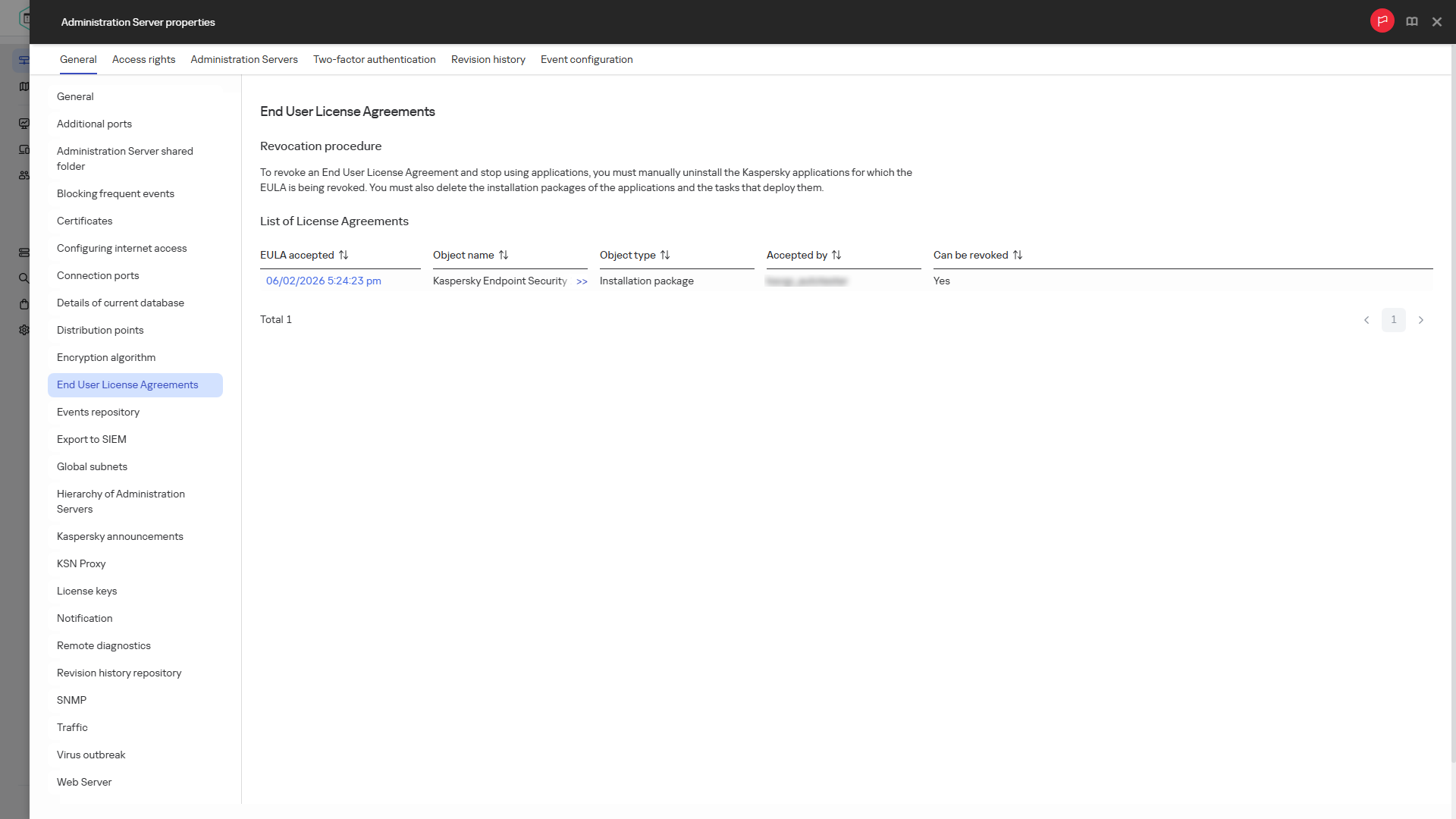Switch to Access rights tab

point(143,59)
